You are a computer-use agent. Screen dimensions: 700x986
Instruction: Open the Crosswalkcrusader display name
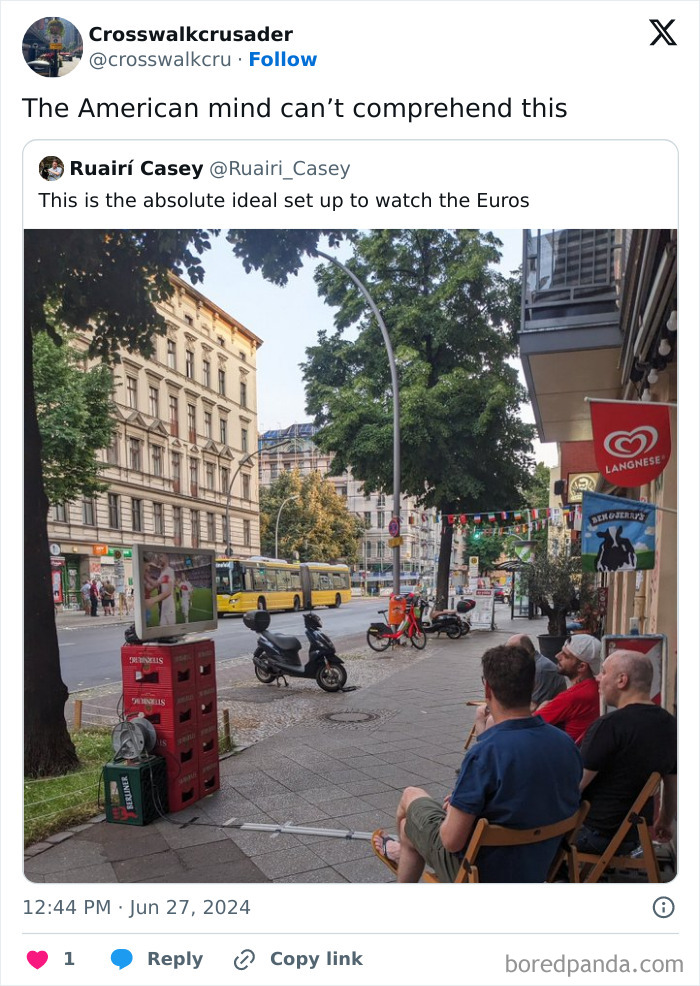click(x=191, y=34)
